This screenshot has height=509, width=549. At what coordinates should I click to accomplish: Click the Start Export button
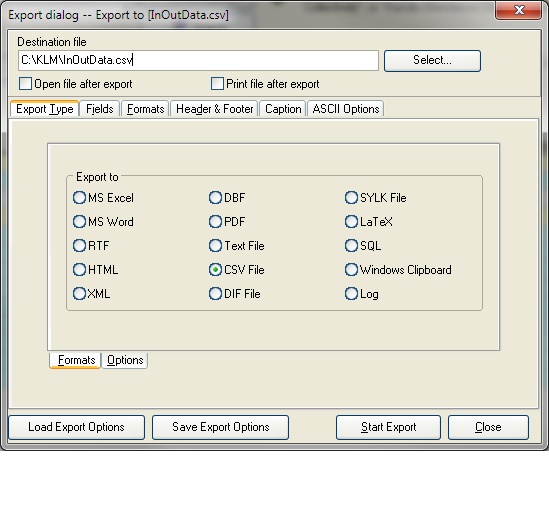tap(388, 427)
